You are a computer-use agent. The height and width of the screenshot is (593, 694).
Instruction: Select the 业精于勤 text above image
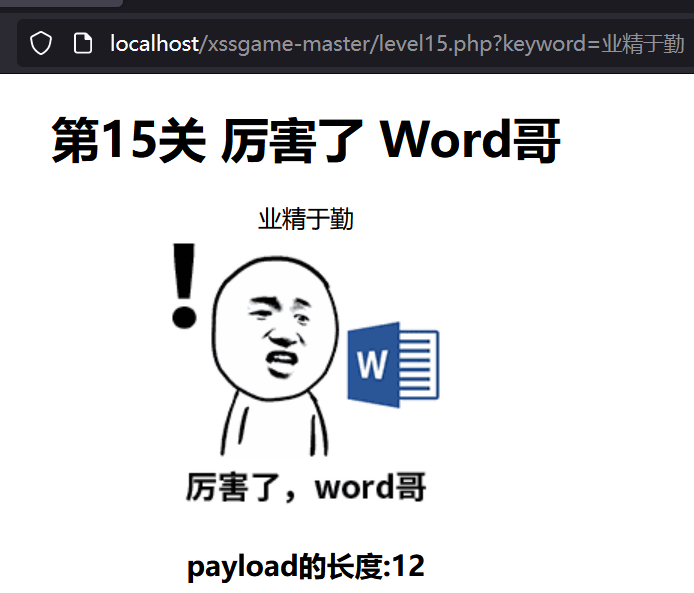point(306,219)
